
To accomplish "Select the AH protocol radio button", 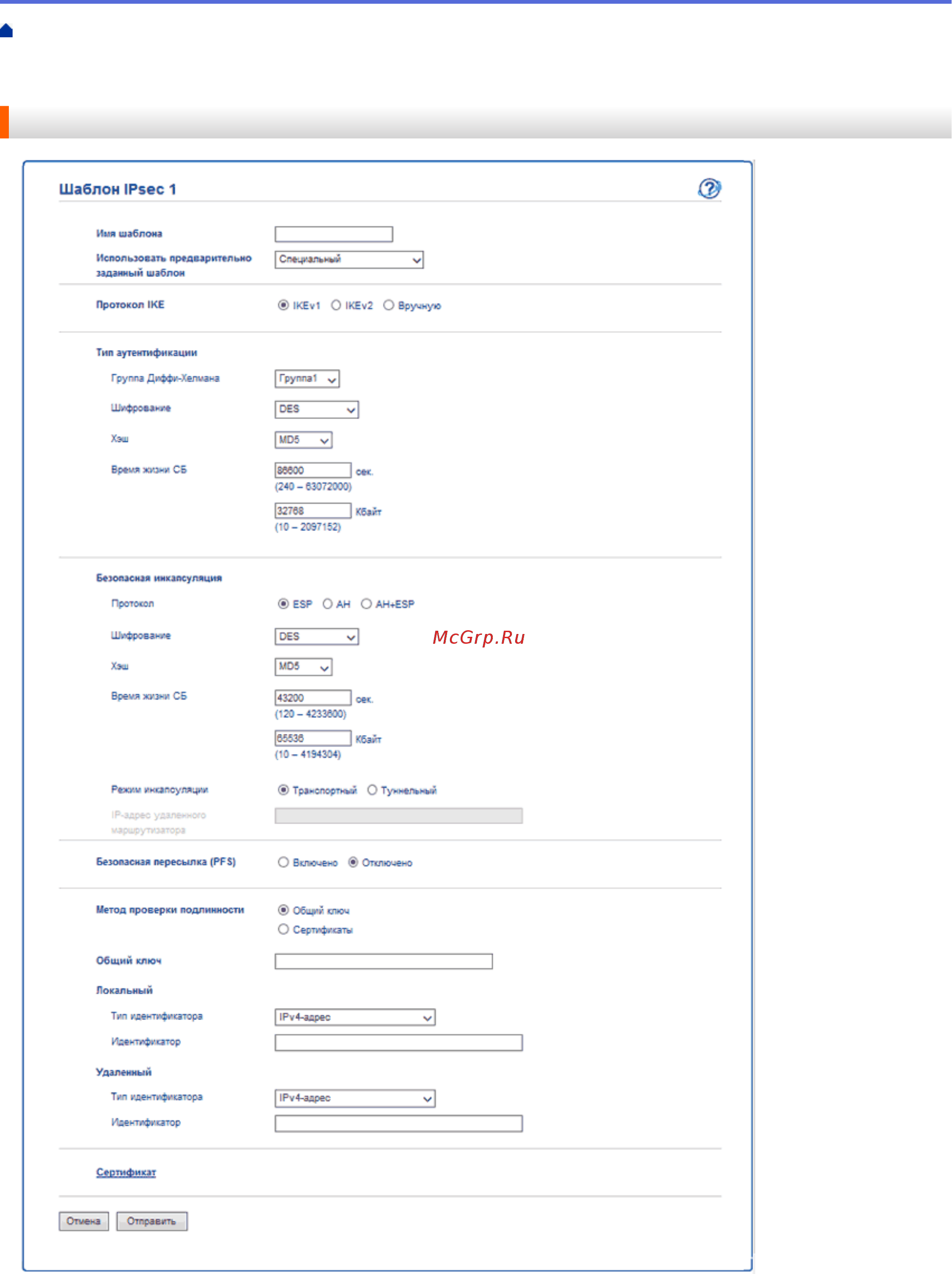I will pyautogui.click(x=328, y=604).
